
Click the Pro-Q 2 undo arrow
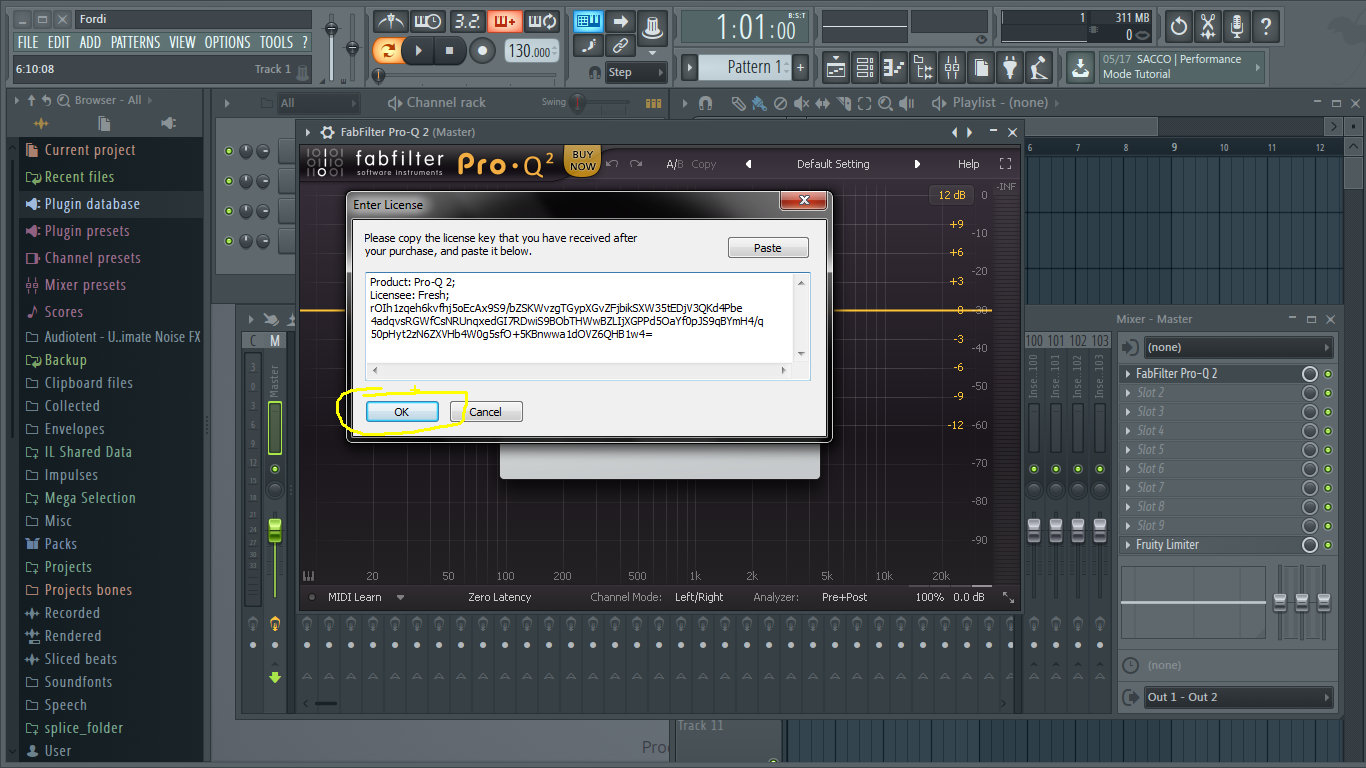[612, 164]
